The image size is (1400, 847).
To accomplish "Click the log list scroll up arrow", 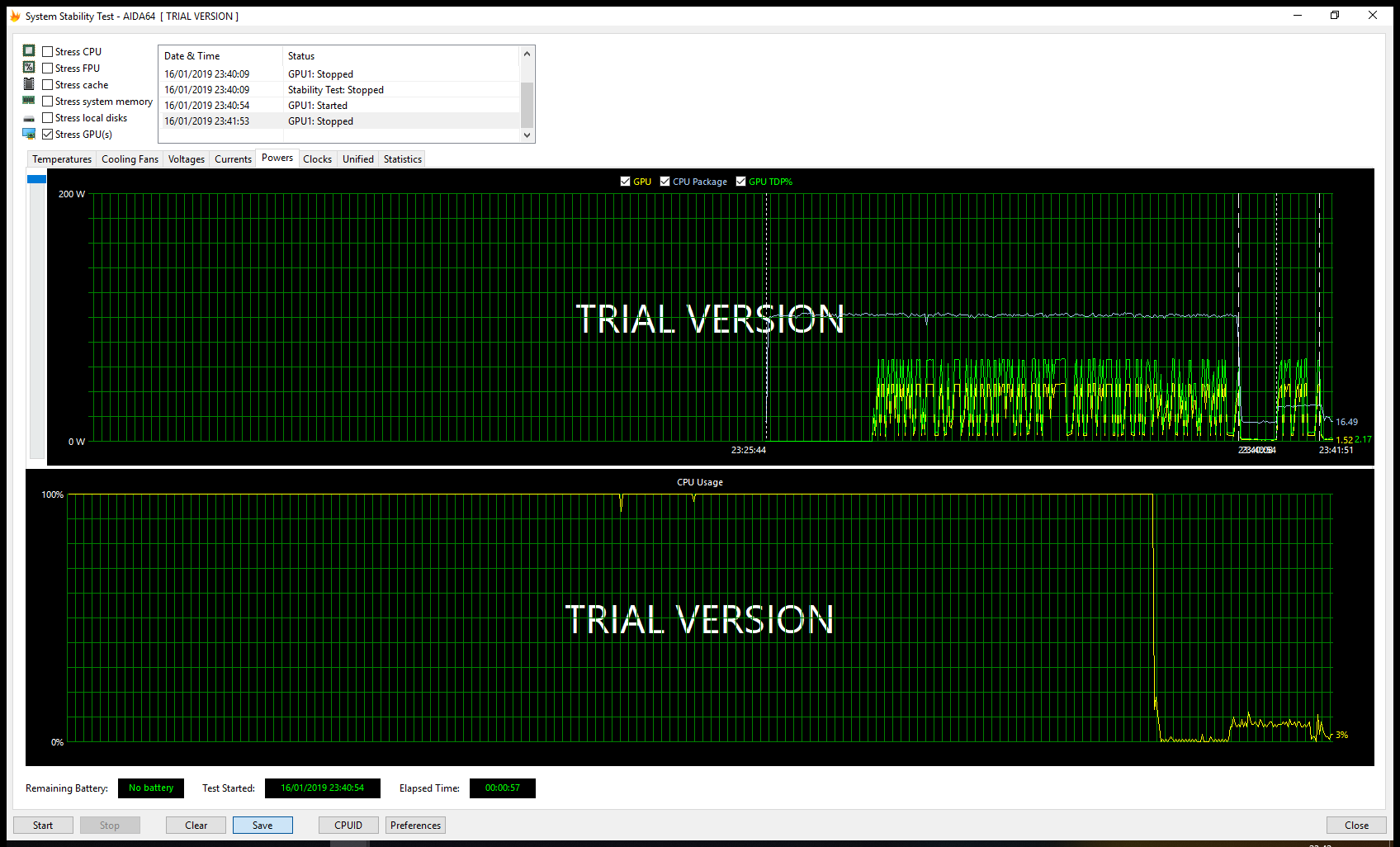I will point(527,54).
